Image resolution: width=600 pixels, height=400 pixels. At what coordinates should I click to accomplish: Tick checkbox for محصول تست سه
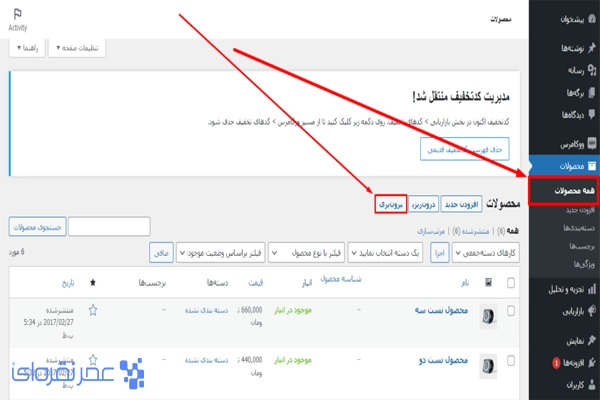[510, 311]
